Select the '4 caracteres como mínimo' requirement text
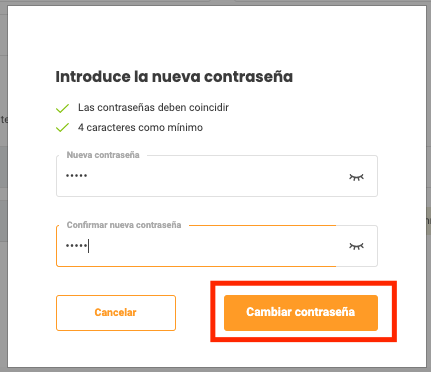The height and width of the screenshot is (372, 431). [140, 127]
